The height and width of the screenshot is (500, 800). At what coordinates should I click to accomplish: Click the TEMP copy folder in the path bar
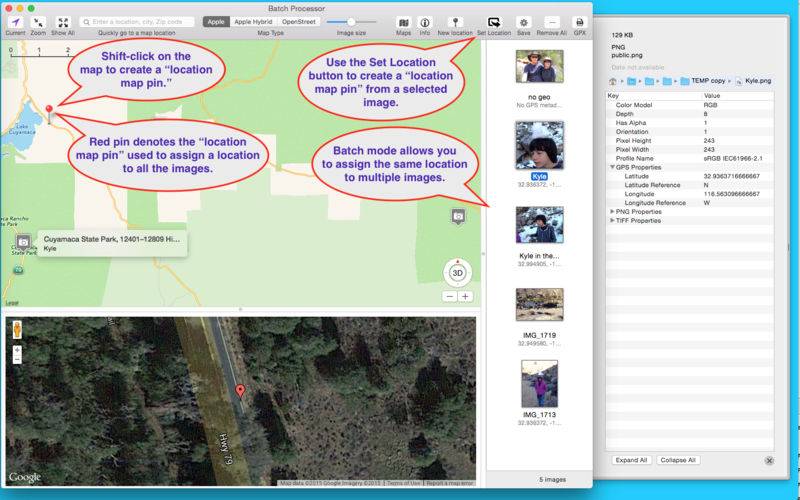point(703,81)
